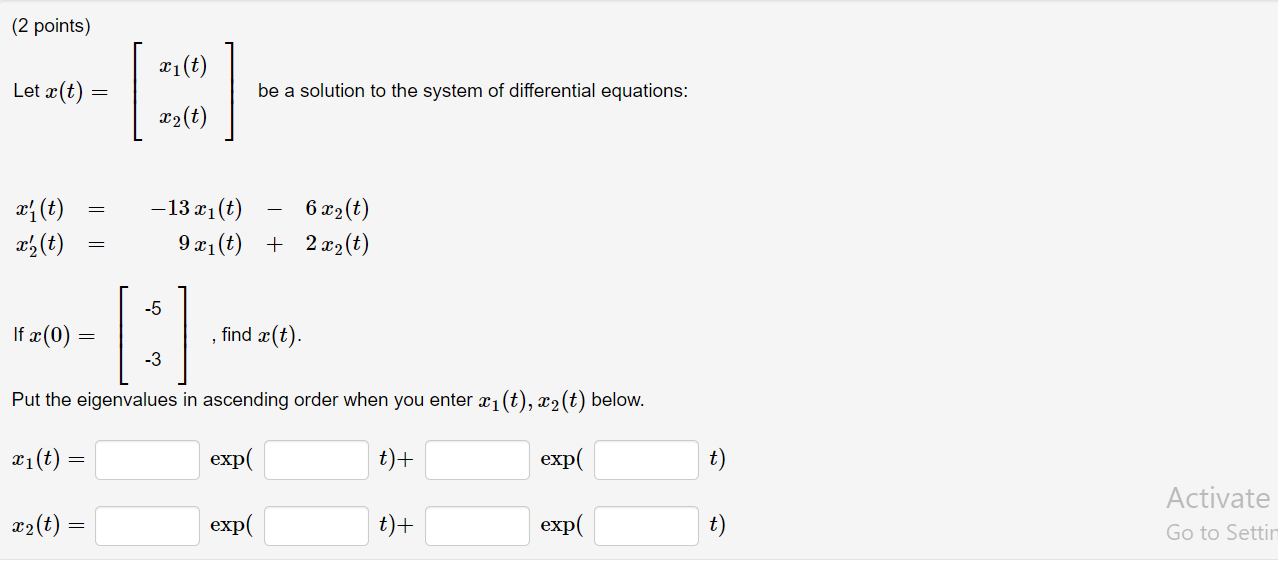
Task: Click the "(2 points)" label
Action: [51, 27]
